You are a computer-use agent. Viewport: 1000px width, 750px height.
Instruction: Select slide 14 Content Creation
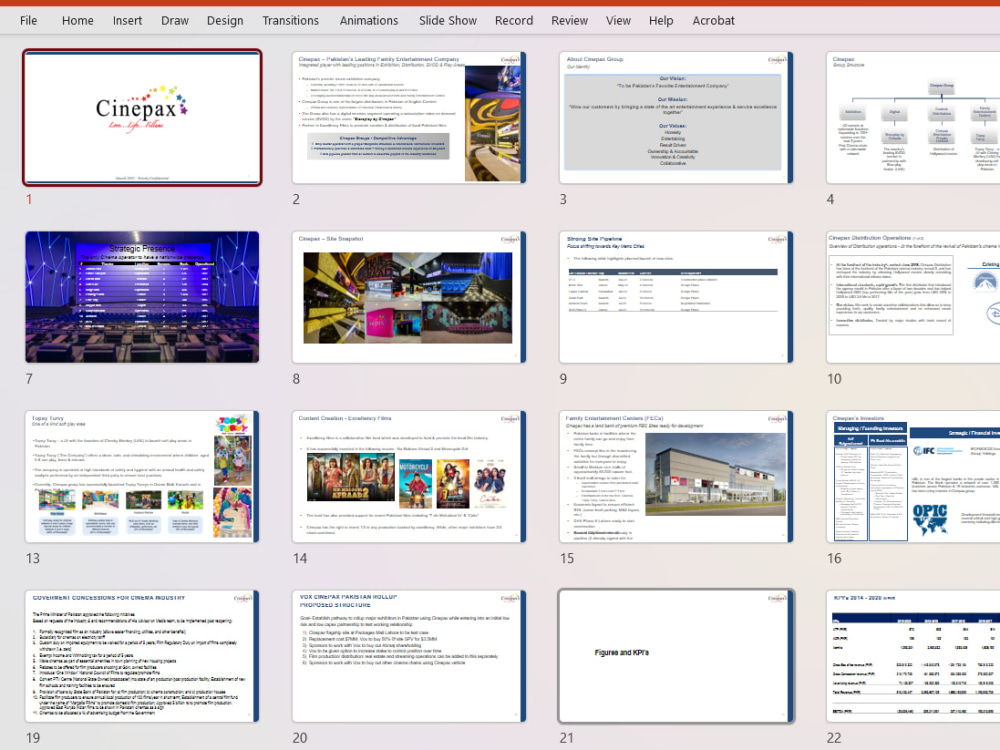coord(409,476)
